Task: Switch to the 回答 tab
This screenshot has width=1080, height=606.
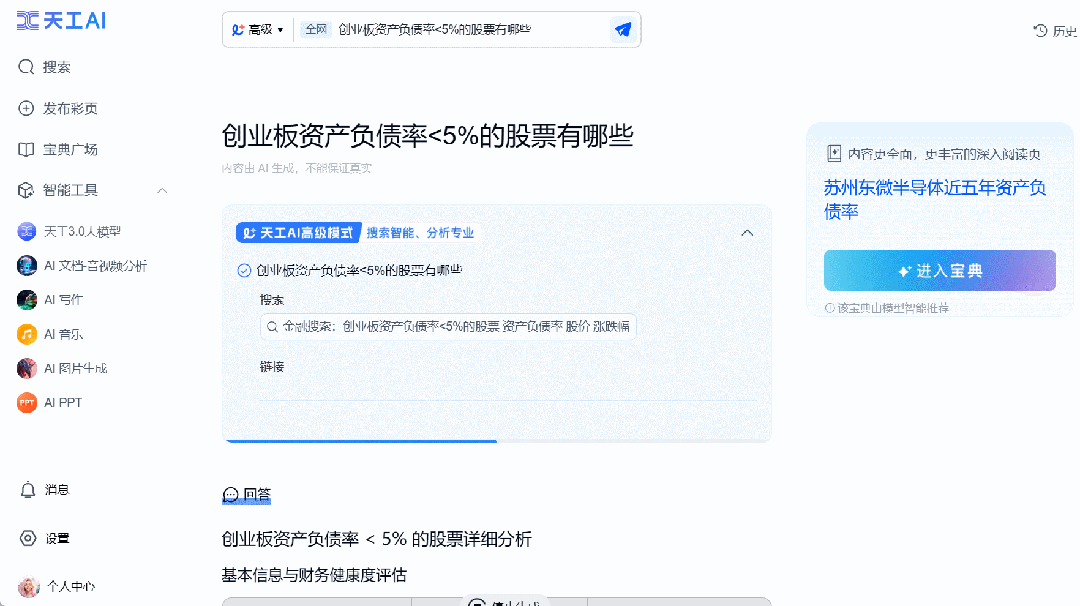Action: tap(246, 495)
